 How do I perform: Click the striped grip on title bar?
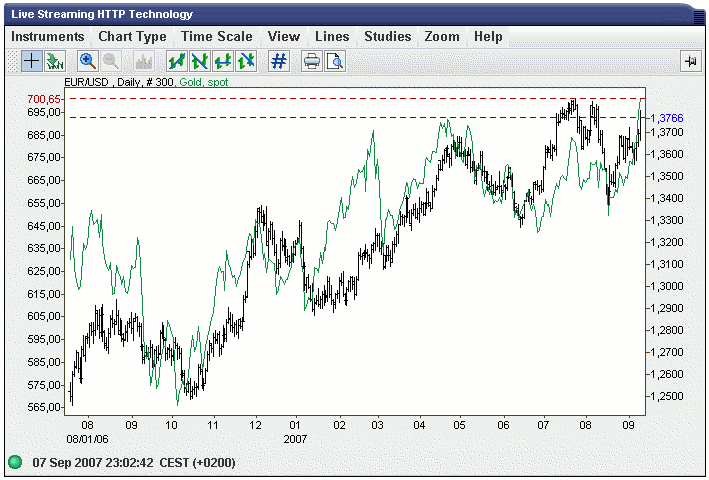click(x=699, y=17)
